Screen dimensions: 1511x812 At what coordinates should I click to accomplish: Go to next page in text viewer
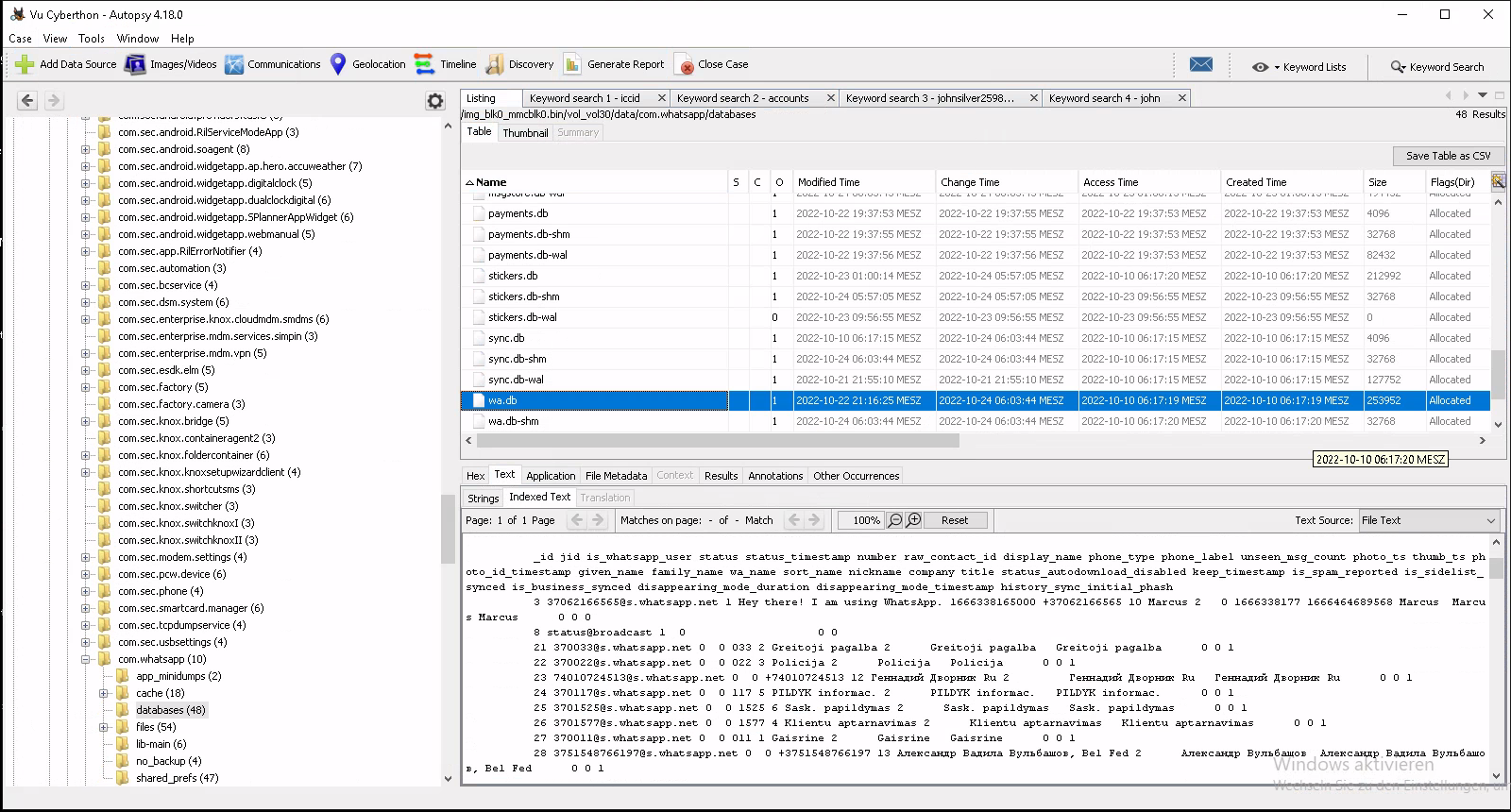coord(598,520)
